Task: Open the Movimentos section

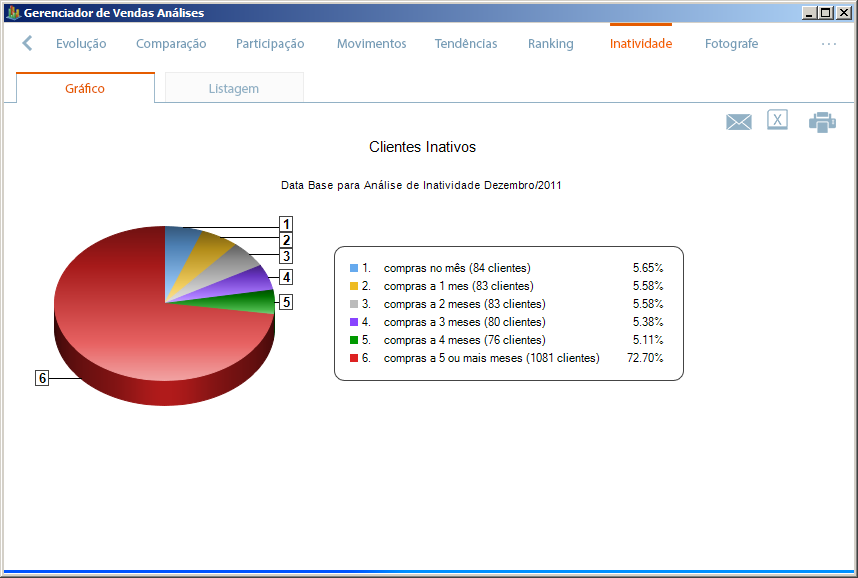Action: (371, 44)
